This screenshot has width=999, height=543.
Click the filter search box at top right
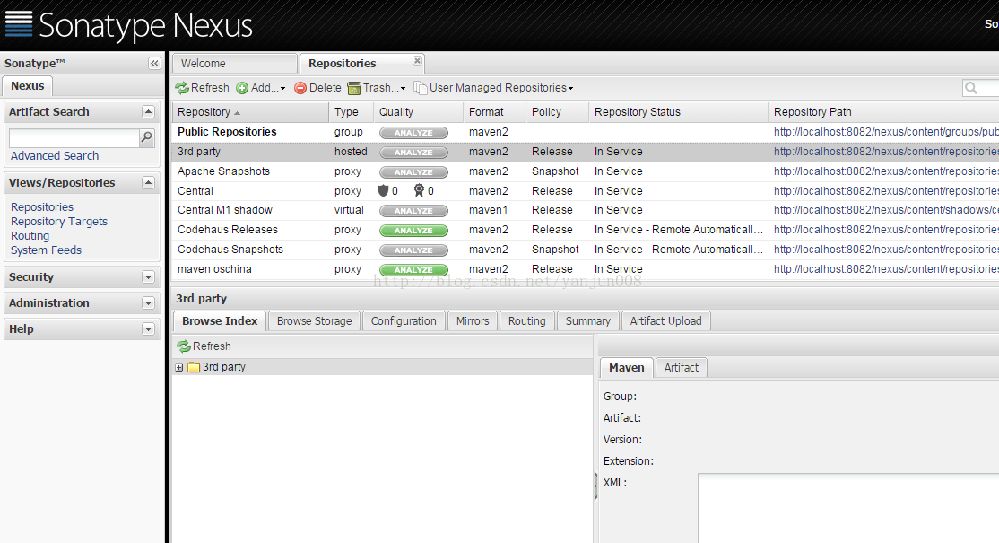coord(981,88)
